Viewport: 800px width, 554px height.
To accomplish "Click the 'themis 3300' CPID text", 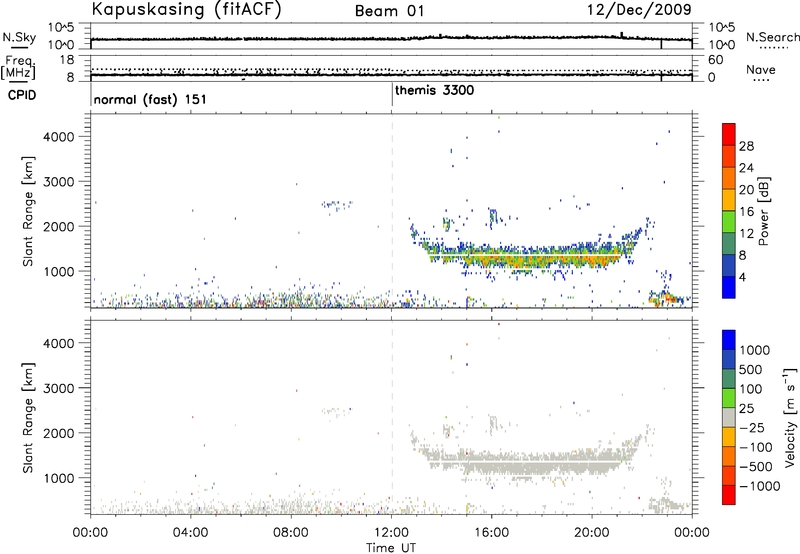I will point(434,91).
